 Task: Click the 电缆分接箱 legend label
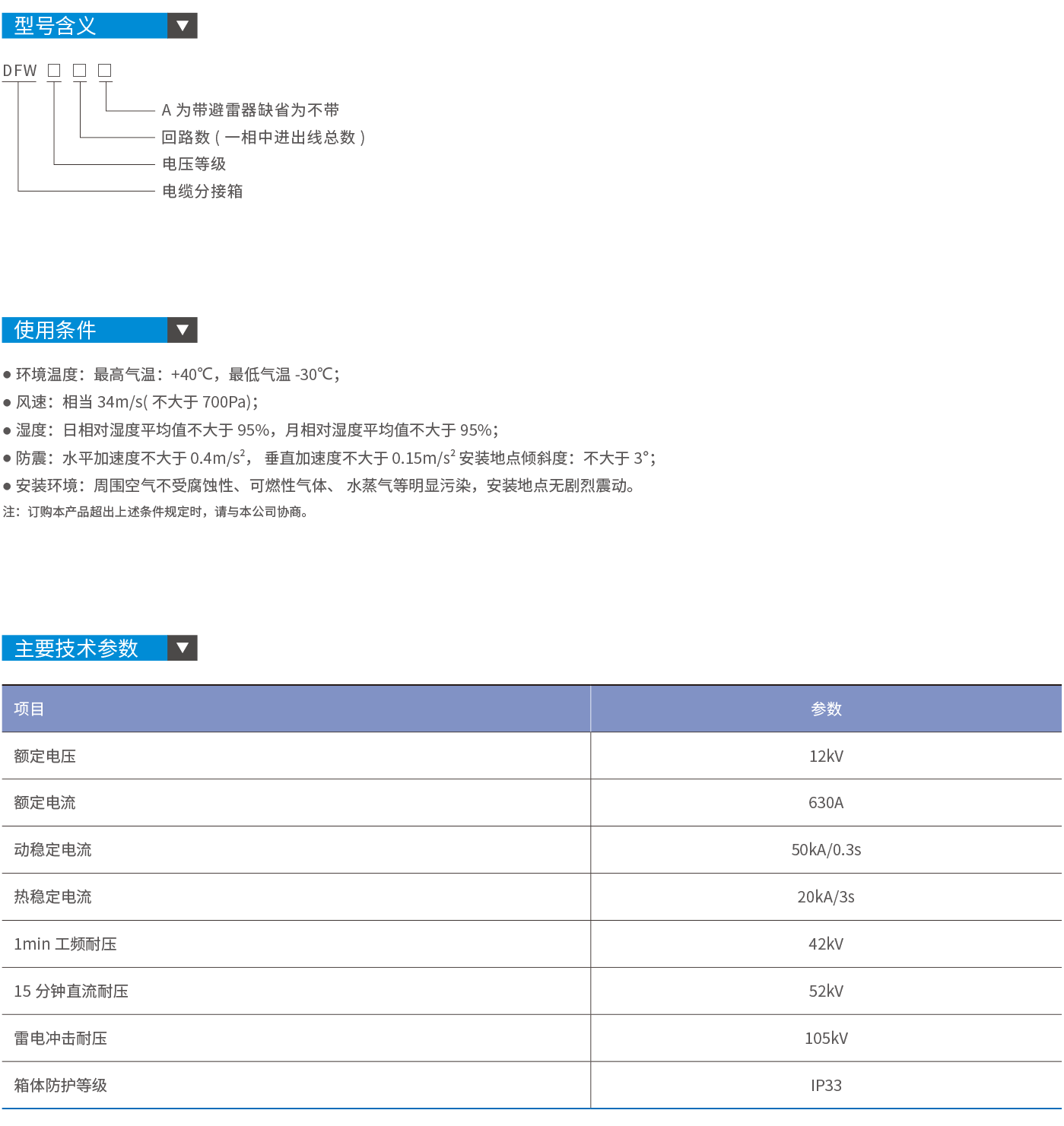point(202,192)
